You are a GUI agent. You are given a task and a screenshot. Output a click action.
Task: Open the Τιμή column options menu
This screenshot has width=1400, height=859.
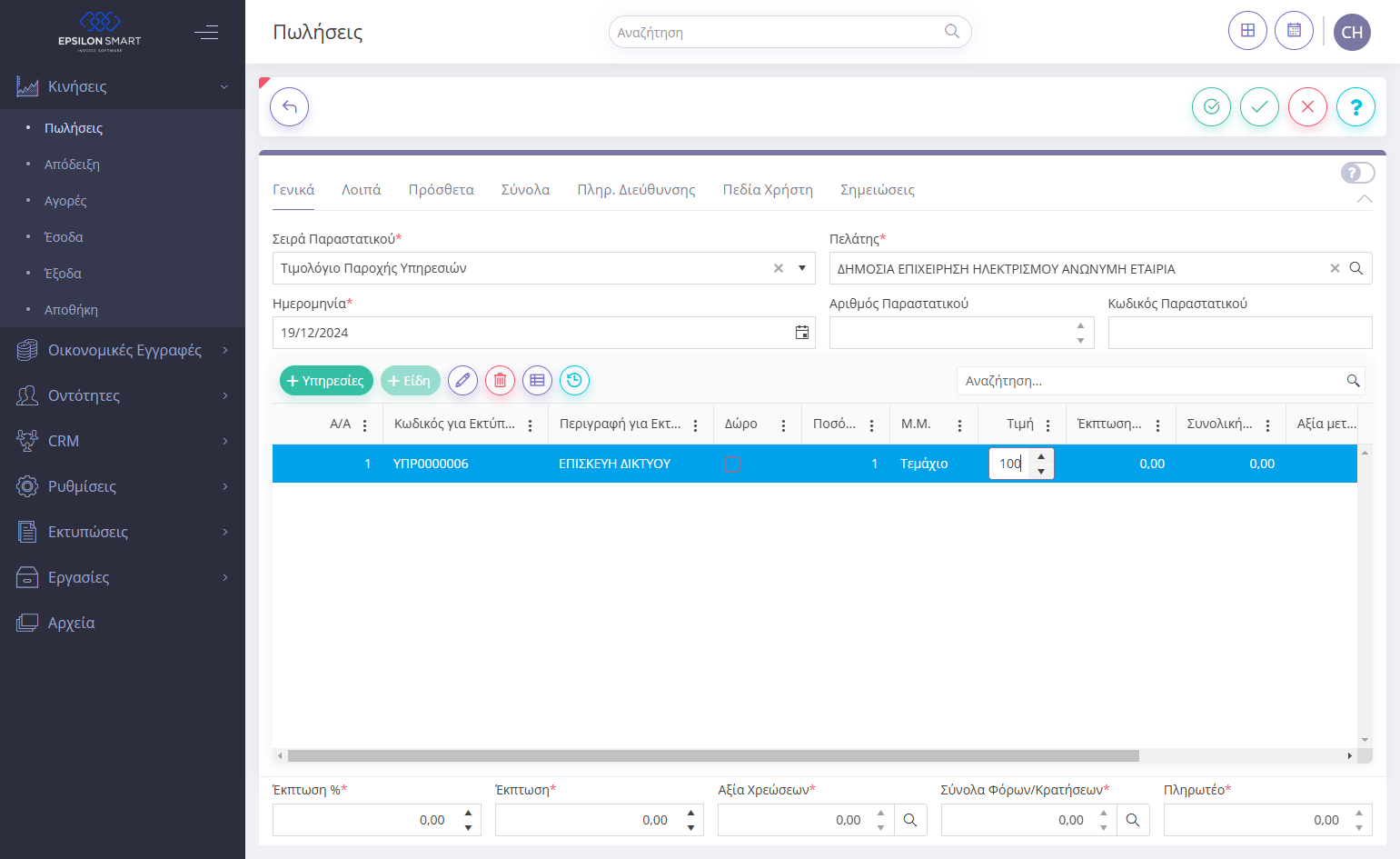(1048, 425)
